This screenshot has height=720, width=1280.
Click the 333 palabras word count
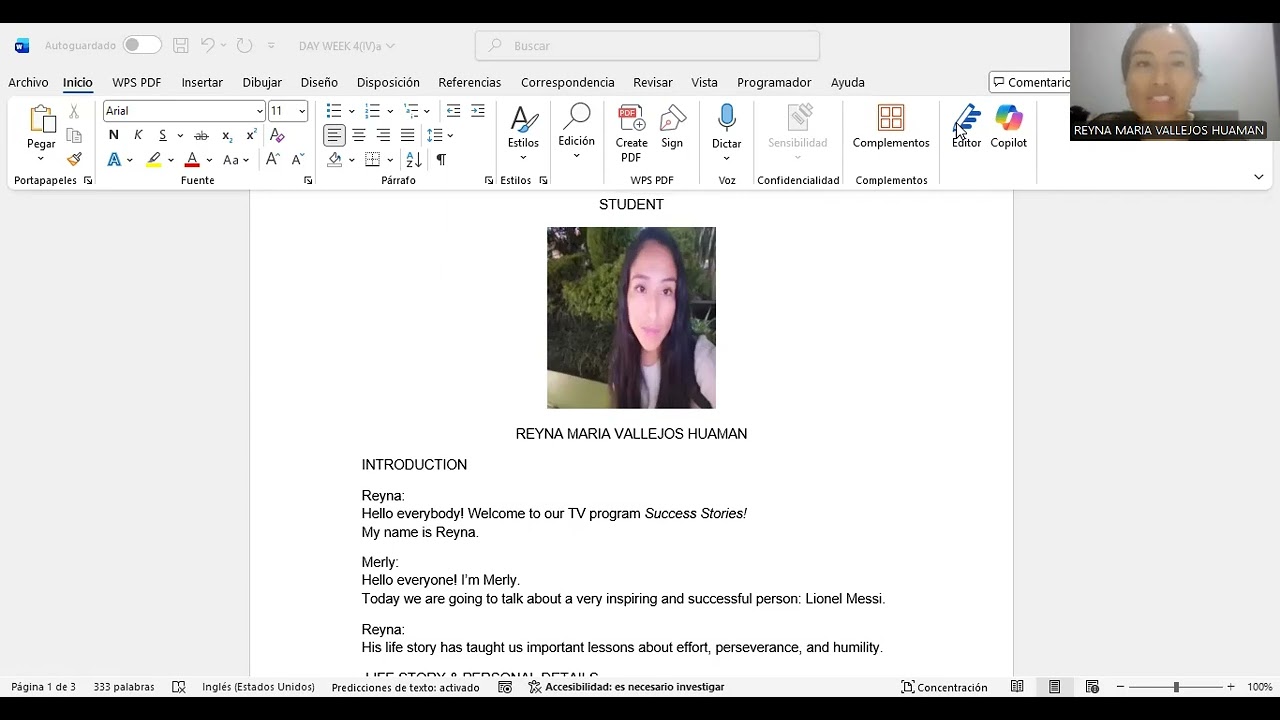[x=124, y=687]
